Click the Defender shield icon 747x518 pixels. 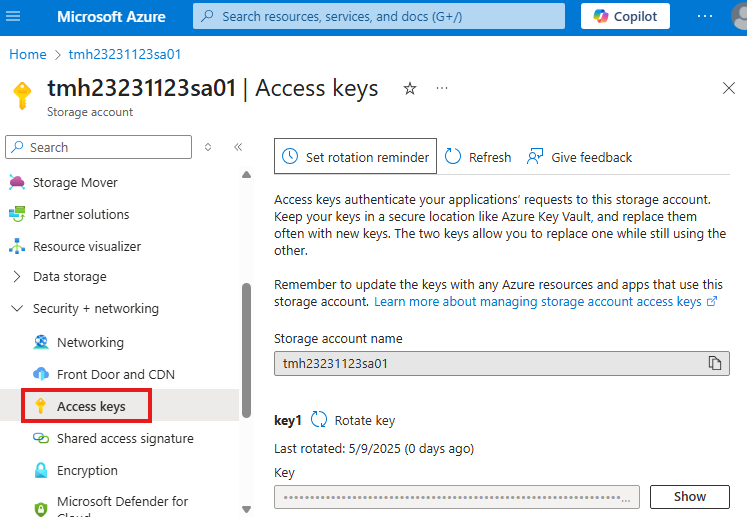click(41, 509)
